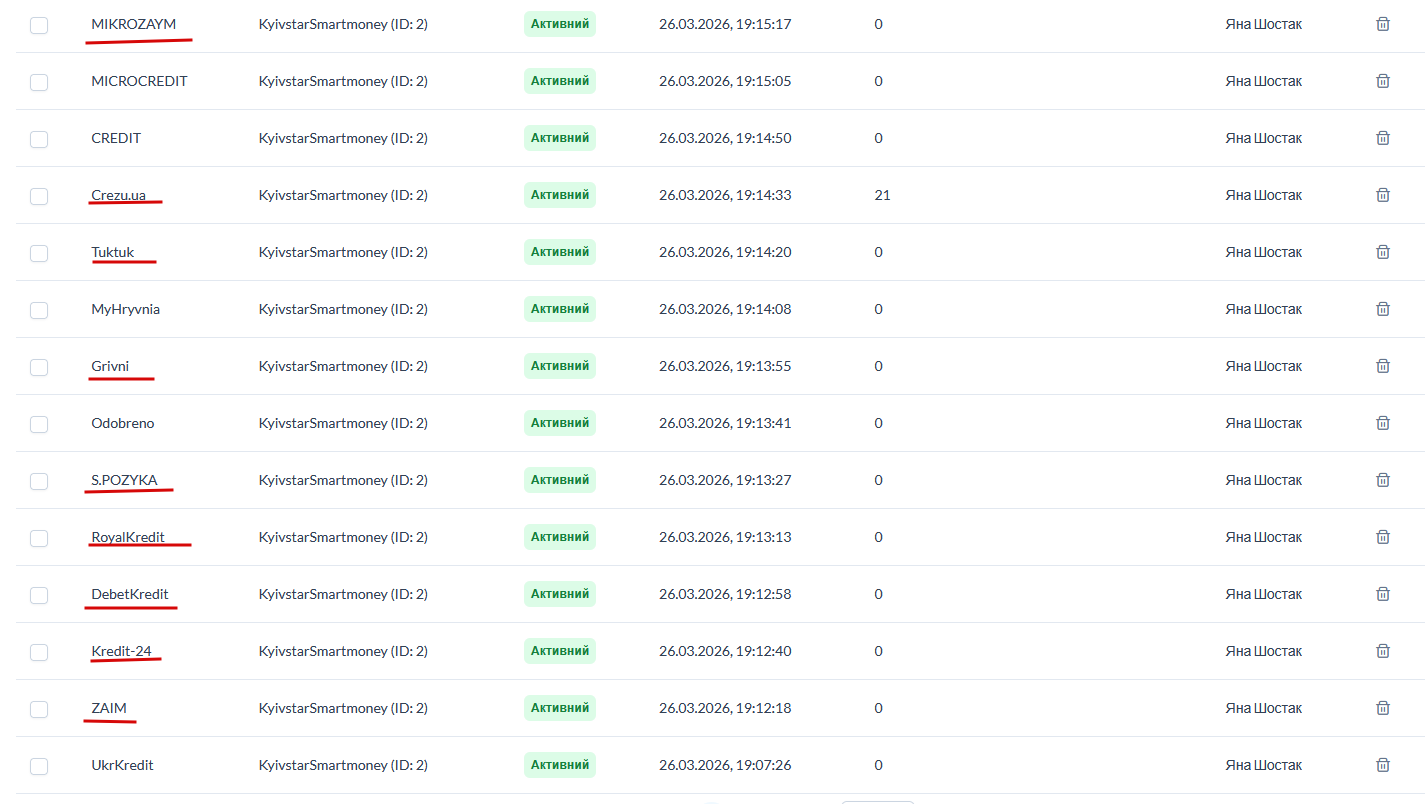
Task: Click Яна Шостак in the Grivni row
Action: click(x=1264, y=366)
